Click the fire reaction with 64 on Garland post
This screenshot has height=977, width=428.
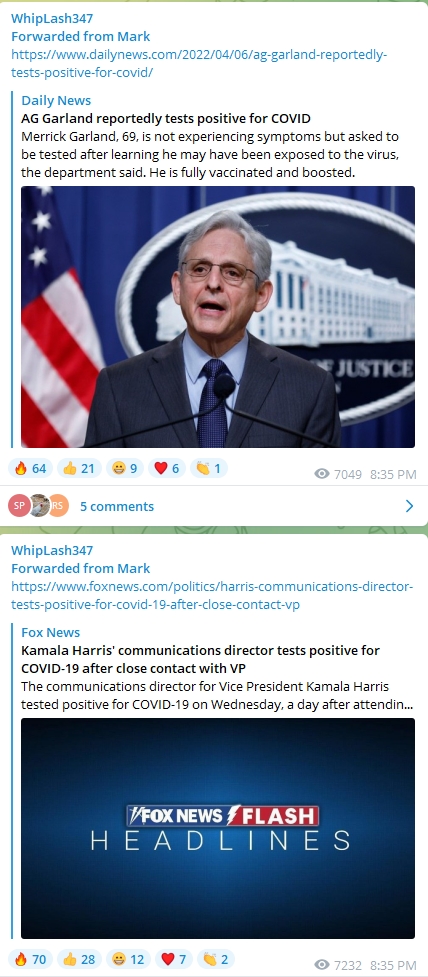(x=31, y=468)
